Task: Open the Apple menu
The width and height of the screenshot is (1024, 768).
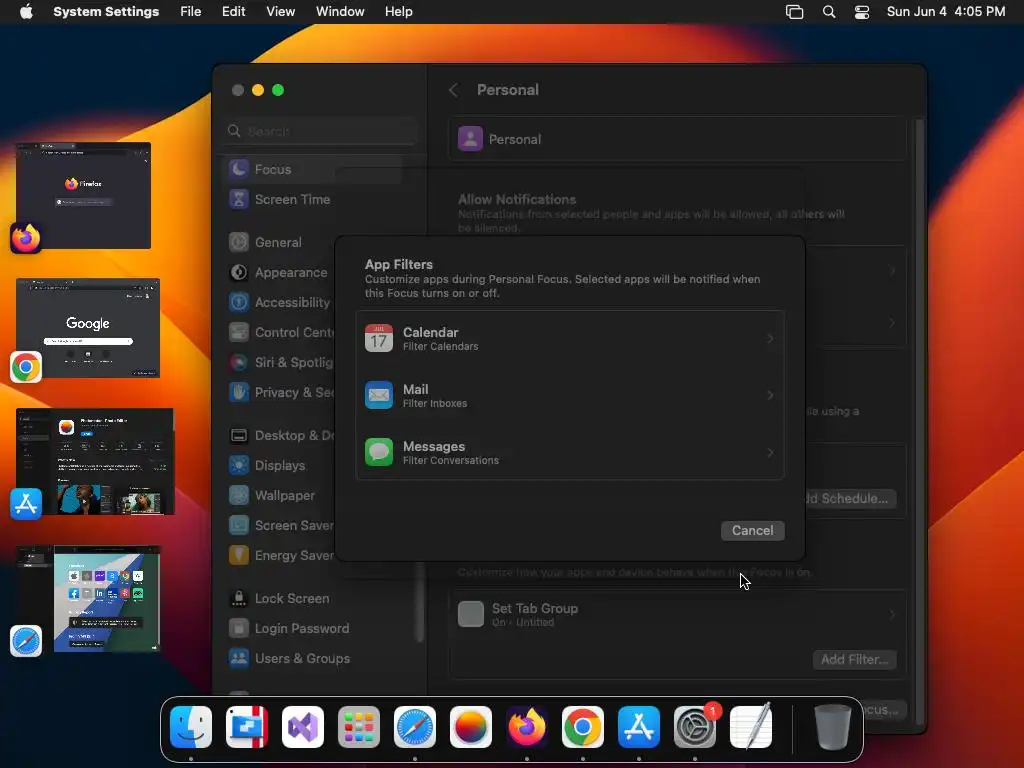Action: [26, 12]
